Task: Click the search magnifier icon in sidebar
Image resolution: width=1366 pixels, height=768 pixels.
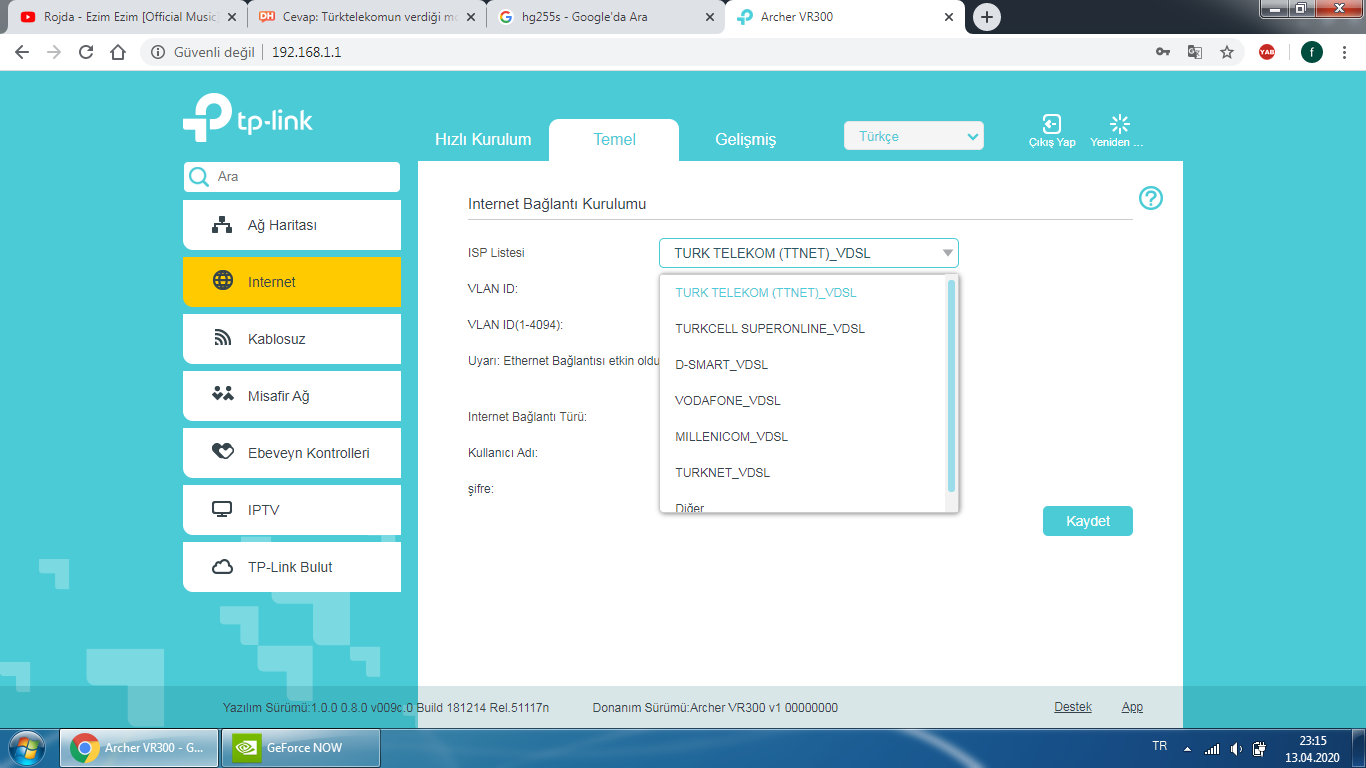Action: [x=199, y=176]
